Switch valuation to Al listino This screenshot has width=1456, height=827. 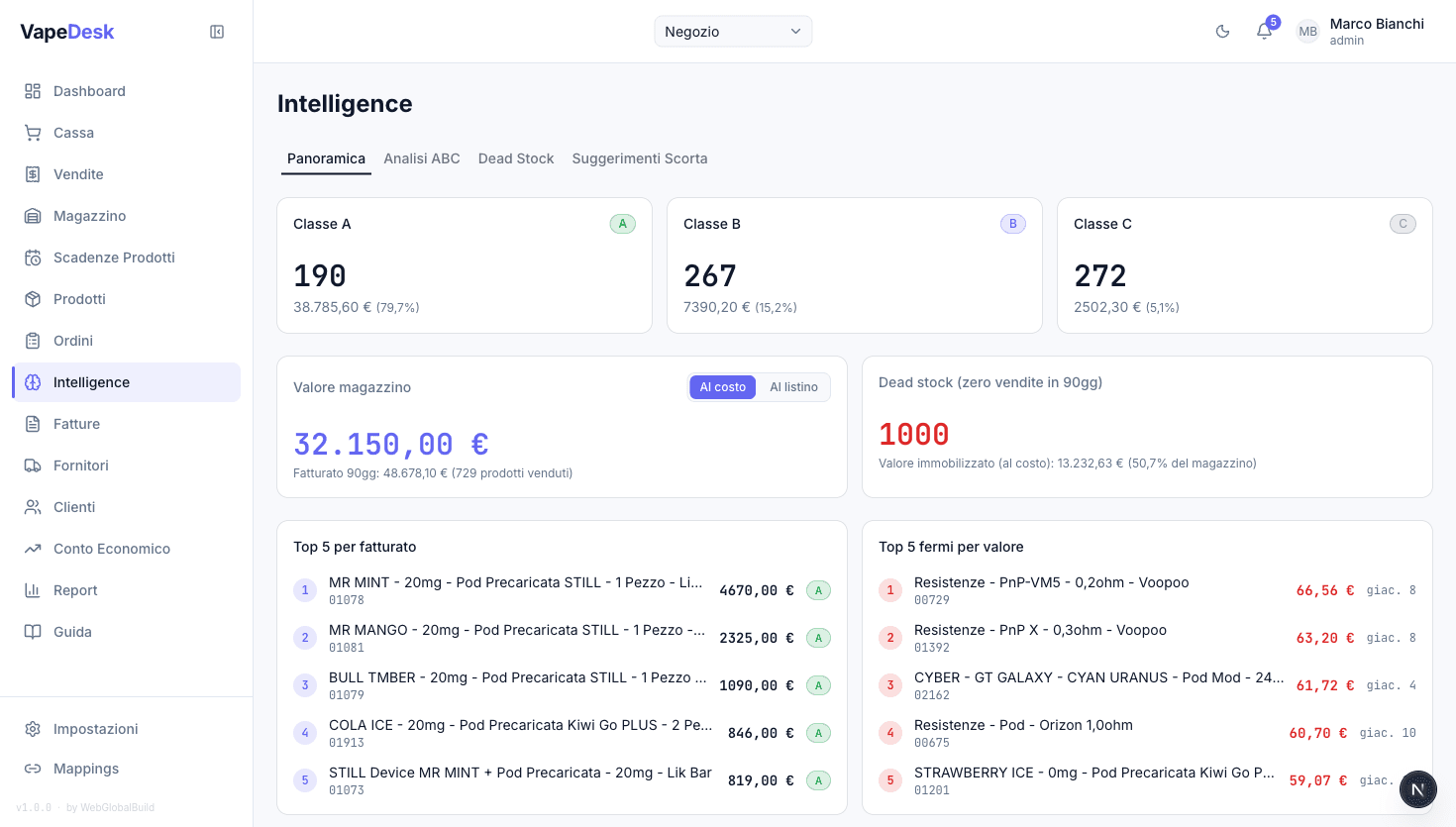point(793,386)
